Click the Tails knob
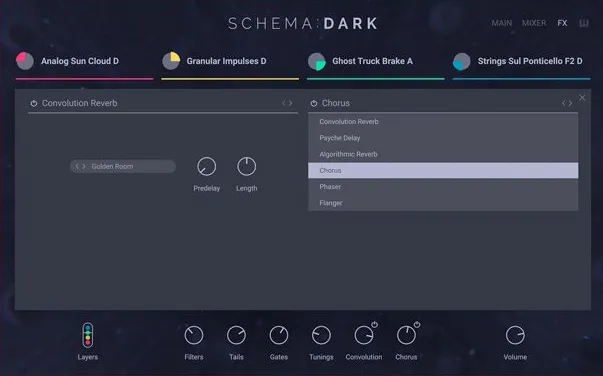The width and height of the screenshot is (603, 376). click(237, 335)
